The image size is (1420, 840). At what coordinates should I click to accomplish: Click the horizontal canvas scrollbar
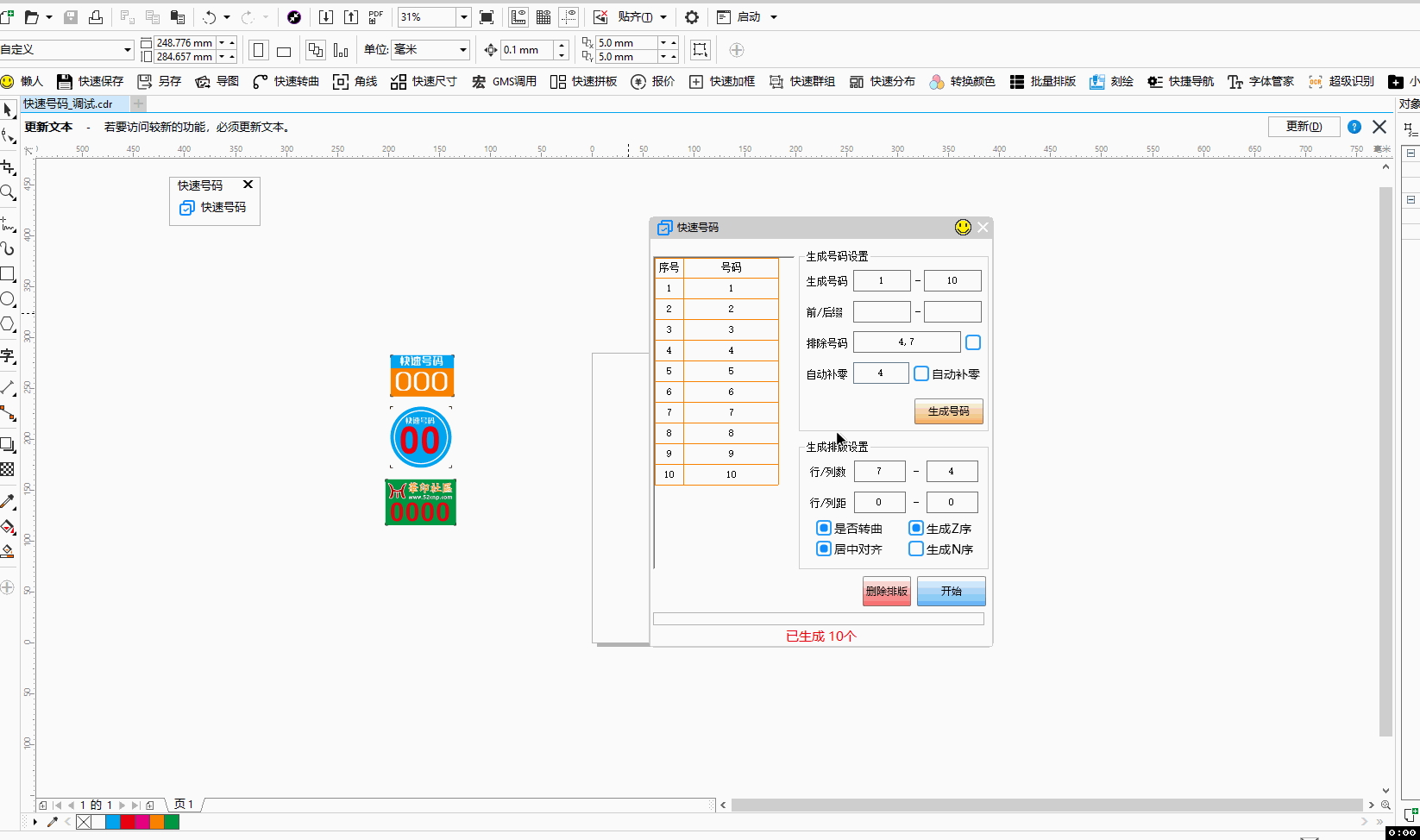pos(1046,805)
